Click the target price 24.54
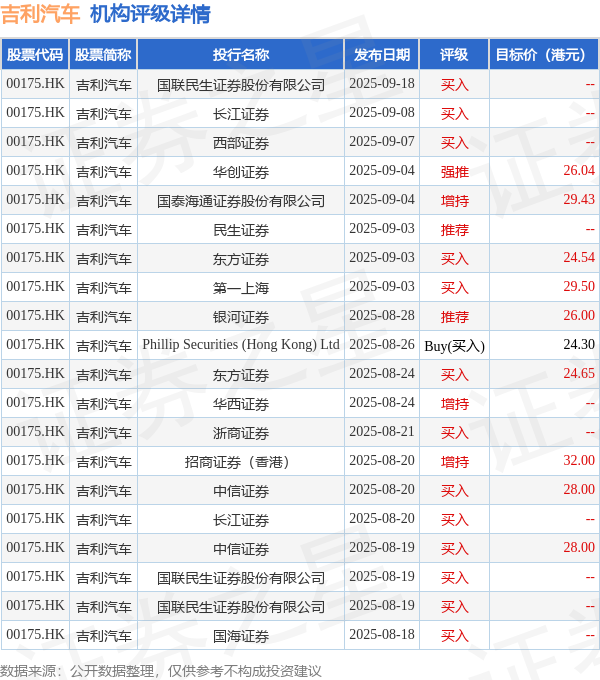 tap(579, 258)
